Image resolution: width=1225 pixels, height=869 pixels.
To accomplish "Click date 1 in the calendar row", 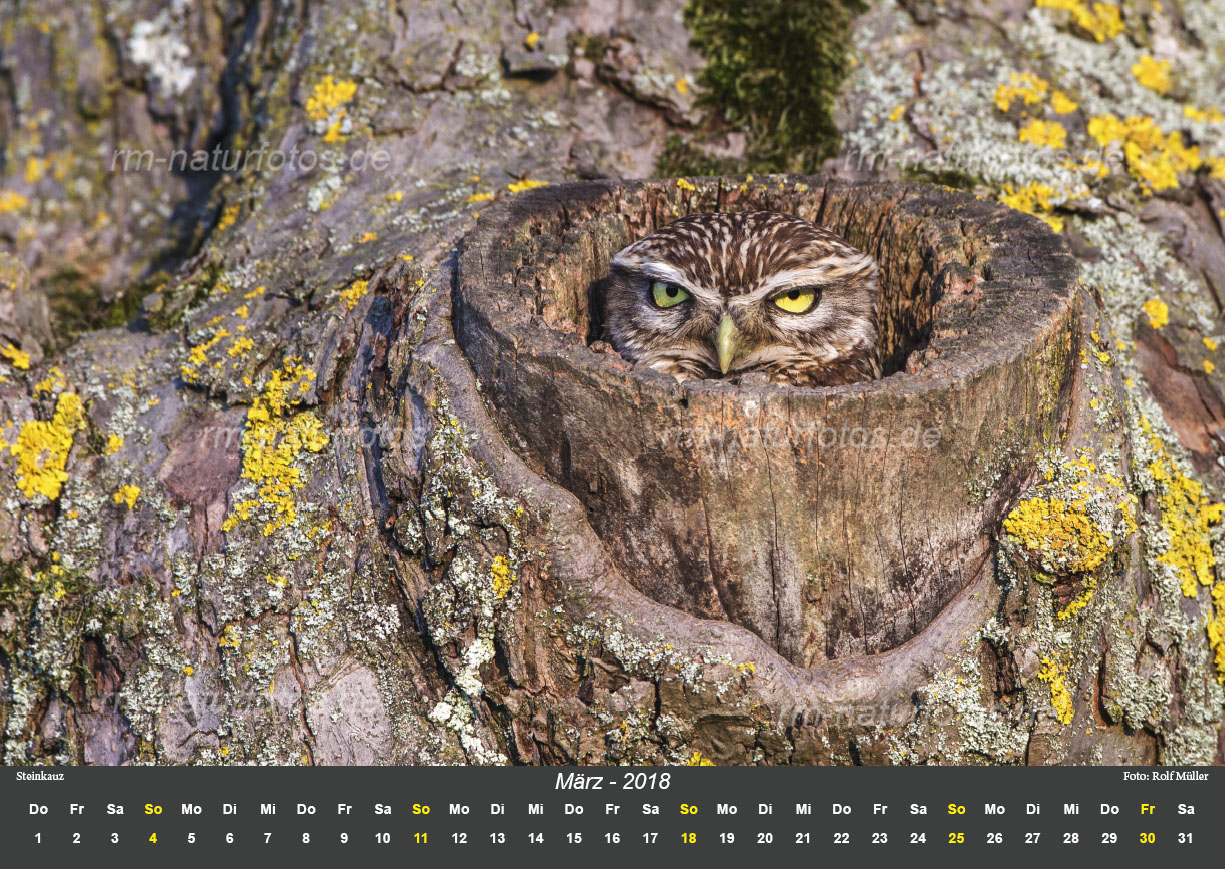I will (38, 840).
